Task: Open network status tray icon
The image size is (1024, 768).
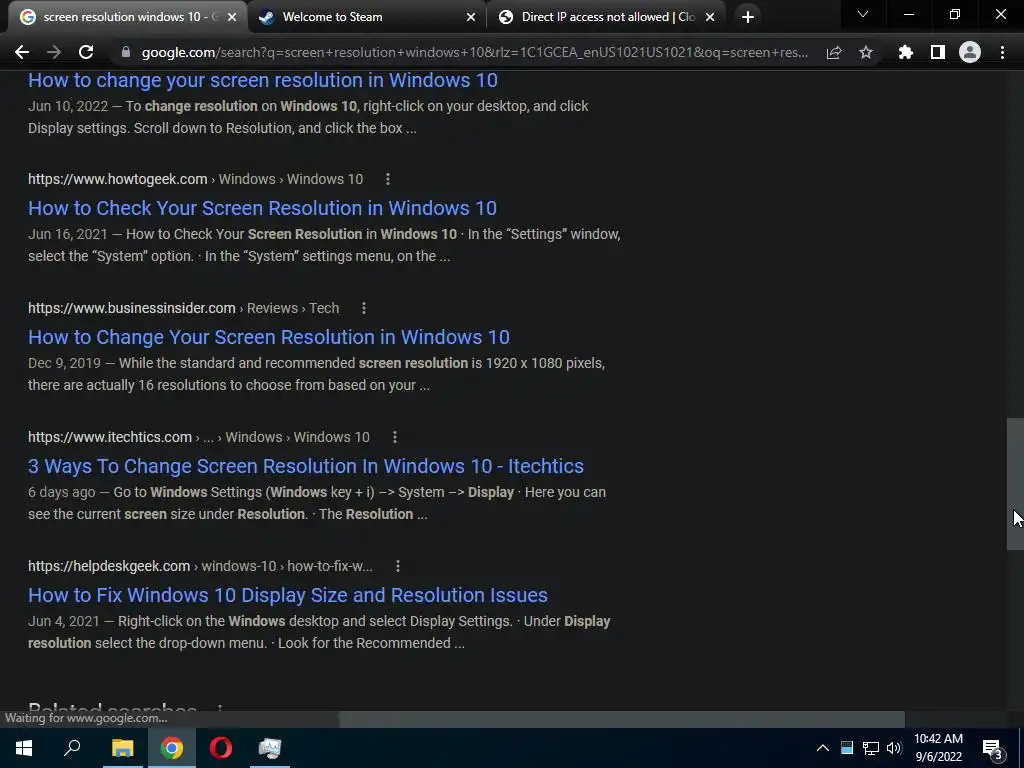Action: 871,748
